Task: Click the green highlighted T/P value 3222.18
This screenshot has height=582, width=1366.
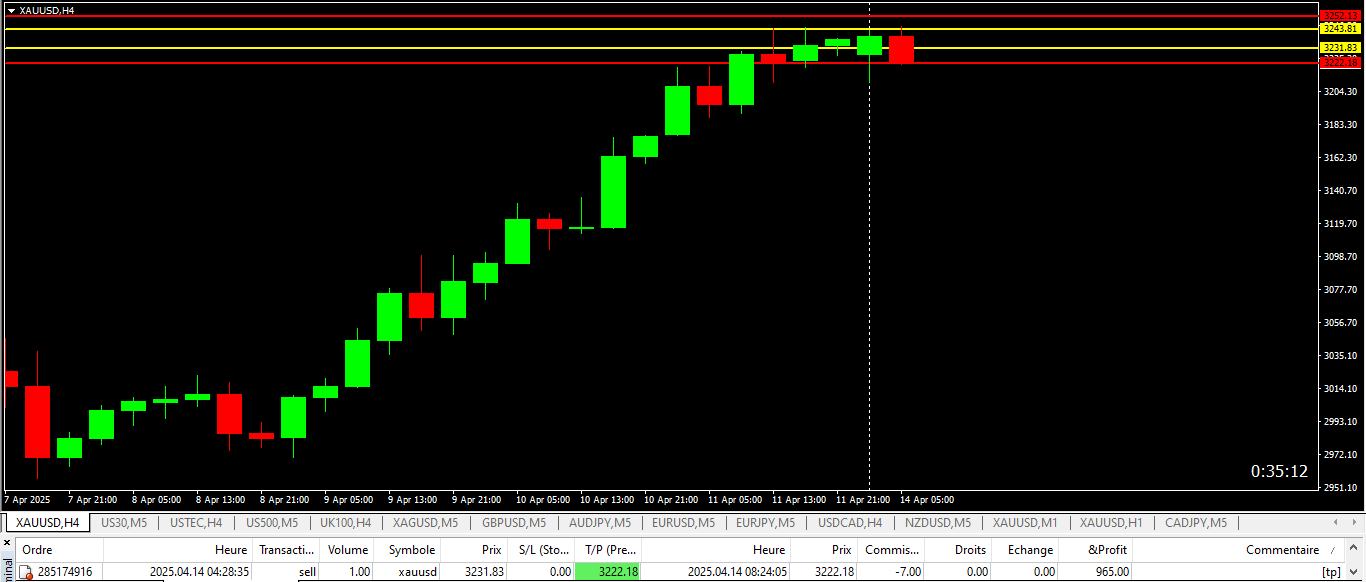Action: pos(608,572)
